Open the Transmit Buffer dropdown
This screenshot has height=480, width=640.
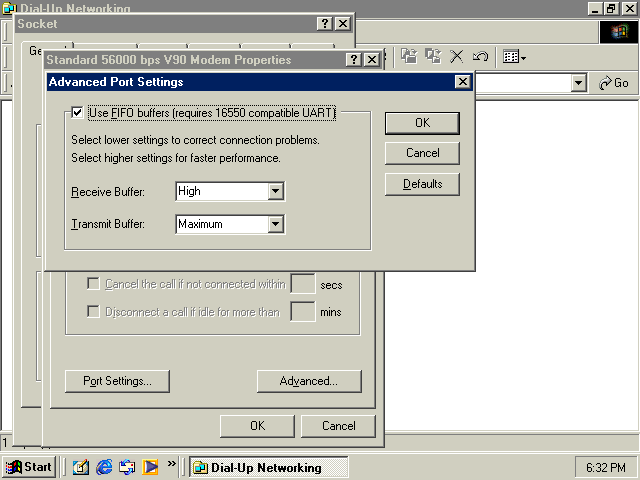[x=276, y=224]
